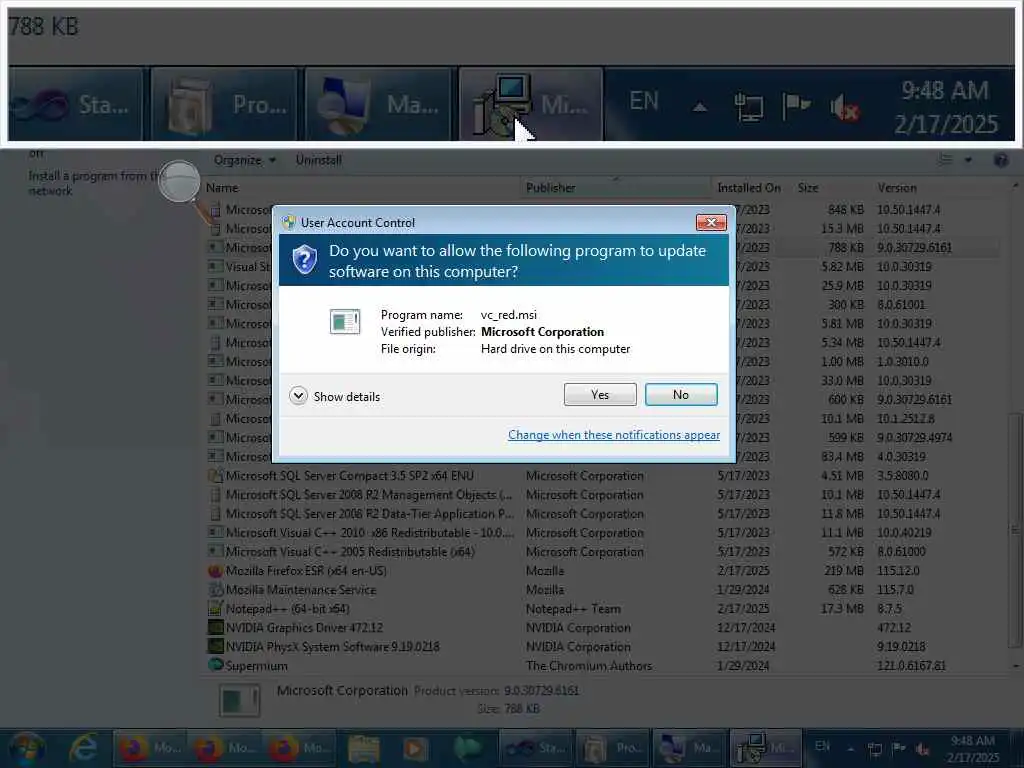1024x768 pixels.
Task: Open the view options dropdown arrow
Action: click(968, 160)
